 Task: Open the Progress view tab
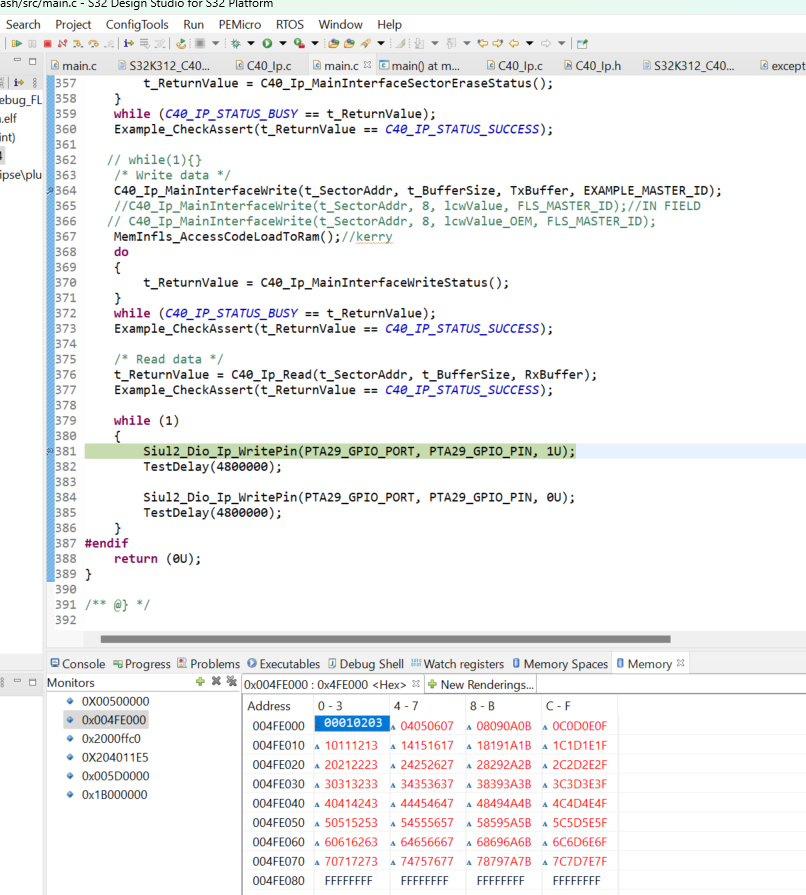pyautogui.click(x=142, y=664)
